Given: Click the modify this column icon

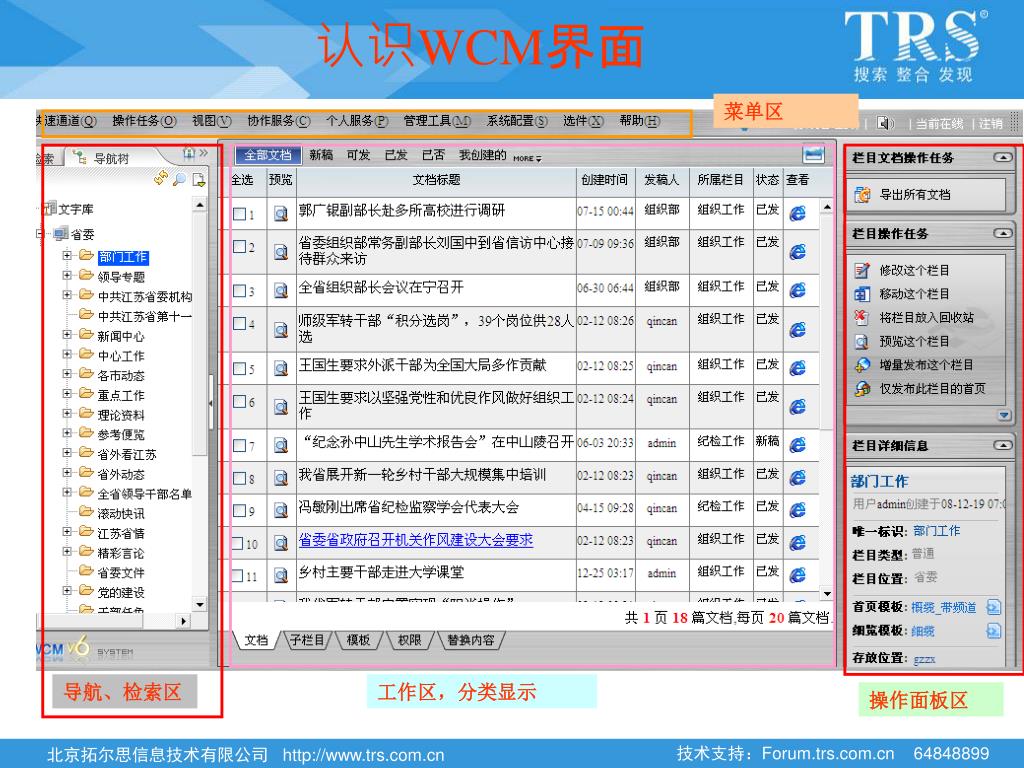Looking at the screenshot, I should 862,270.
